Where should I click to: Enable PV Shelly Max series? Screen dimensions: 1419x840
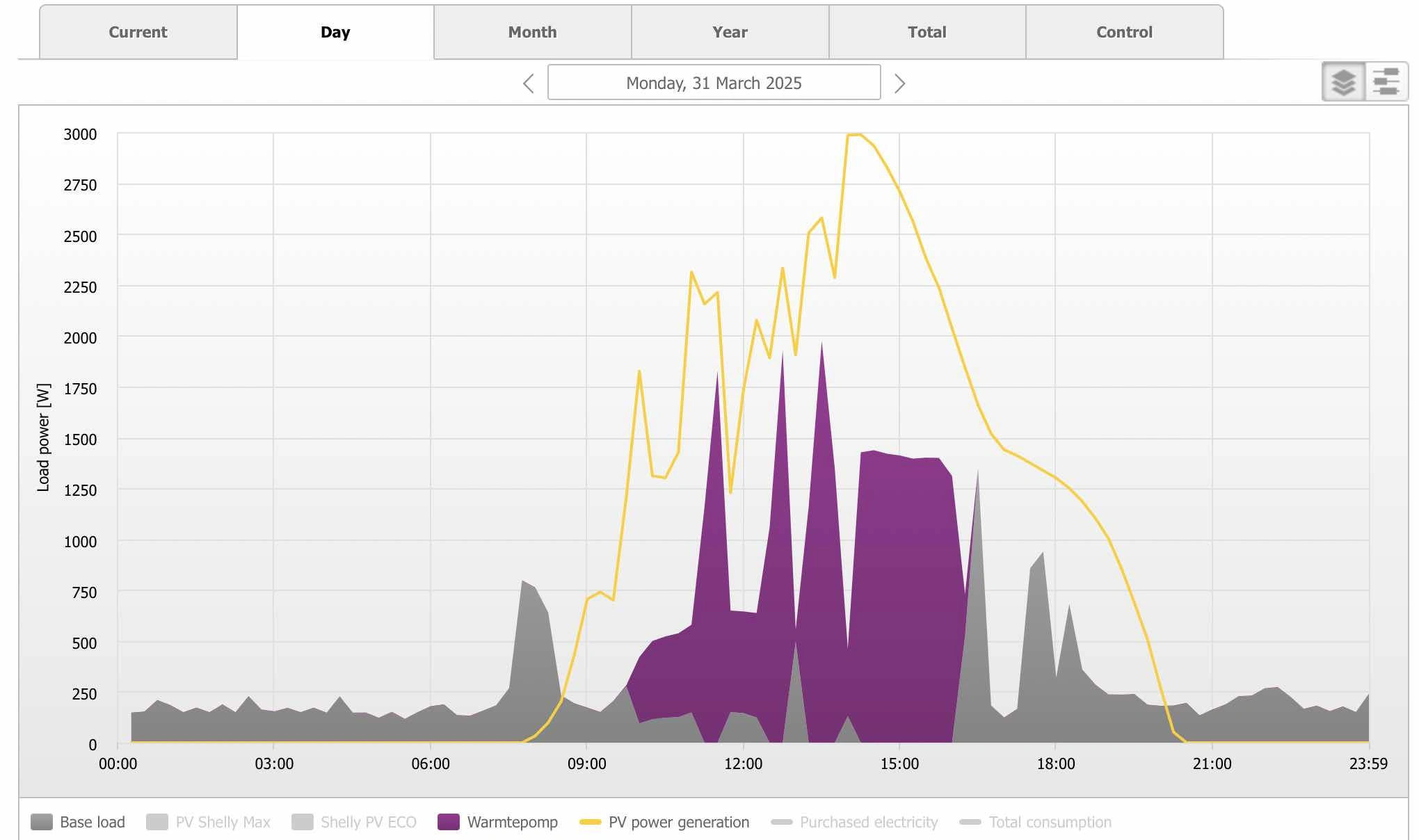click(209, 822)
